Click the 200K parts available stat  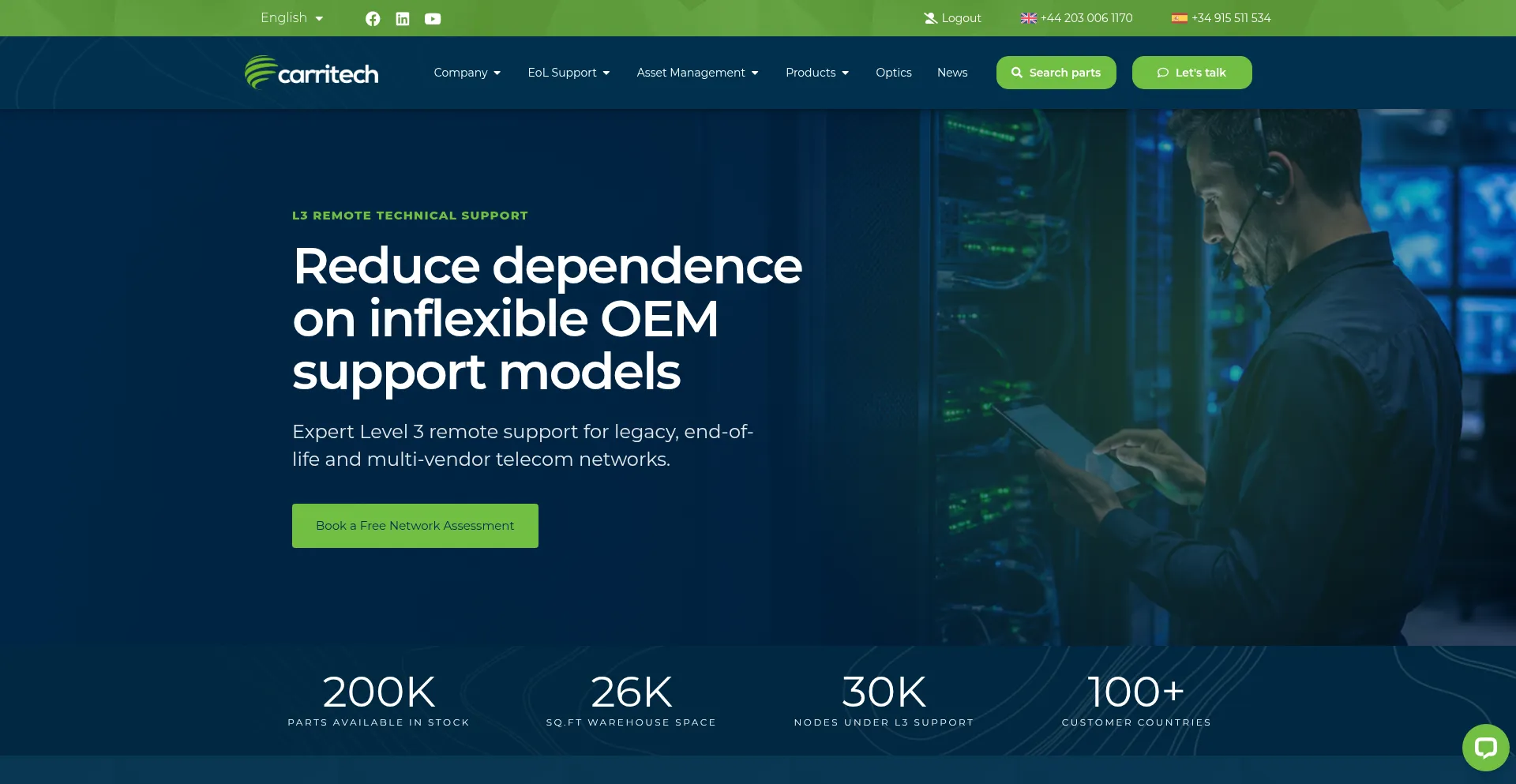click(379, 700)
